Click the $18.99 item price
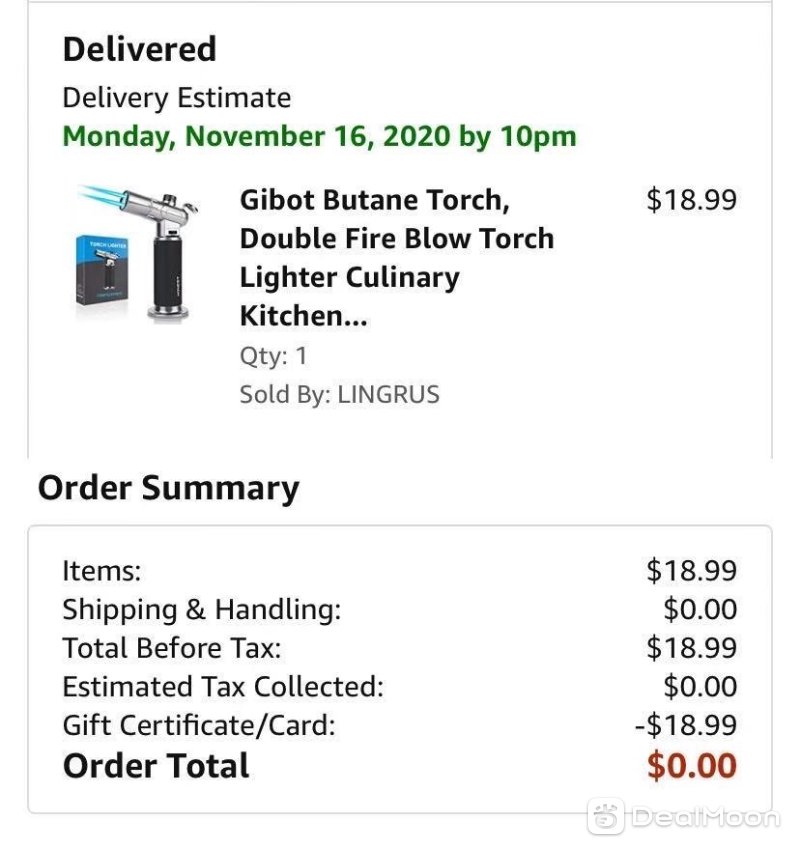Viewport: 800px width, 849px height. [x=691, y=199]
